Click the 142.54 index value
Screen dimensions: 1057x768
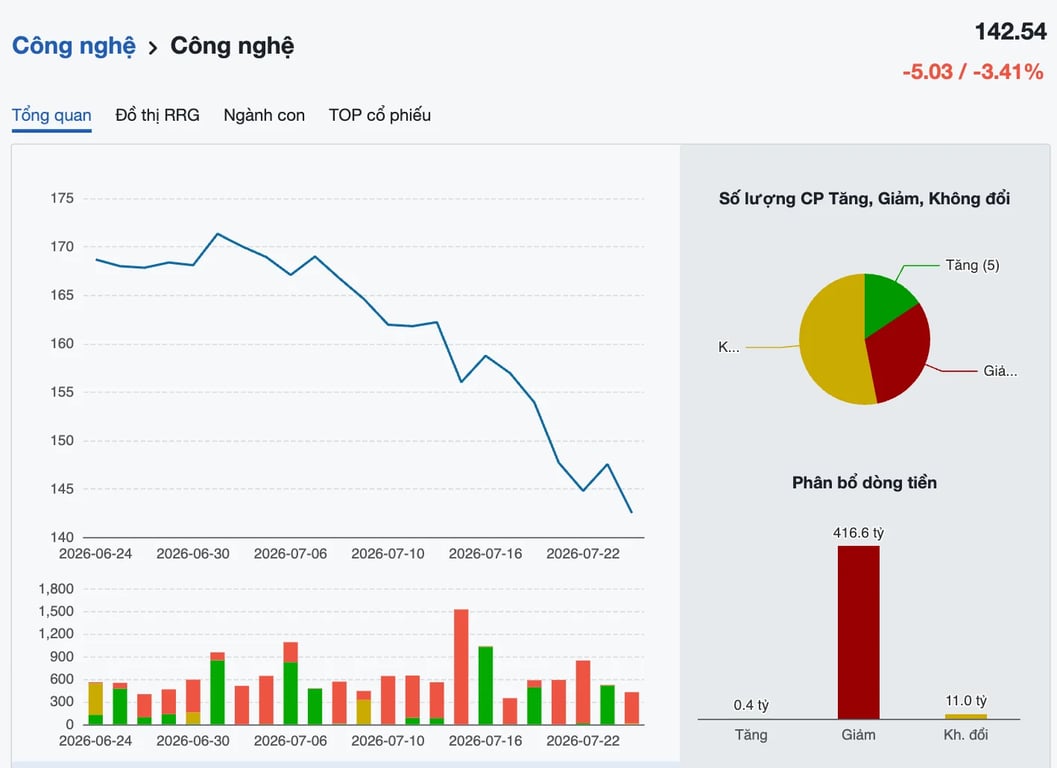1010,32
